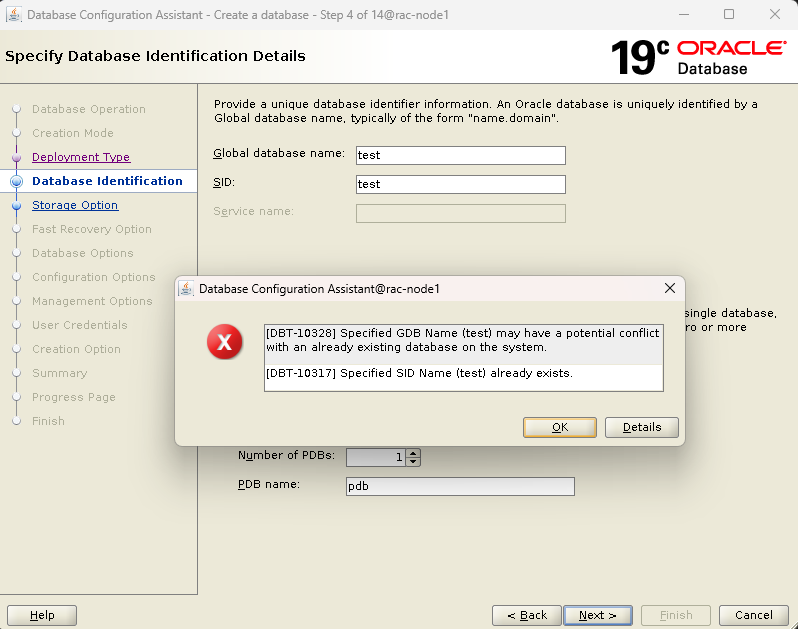This screenshot has width=798, height=629.
Task: Click the Summary step
Action: pyautogui.click(x=60, y=373)
